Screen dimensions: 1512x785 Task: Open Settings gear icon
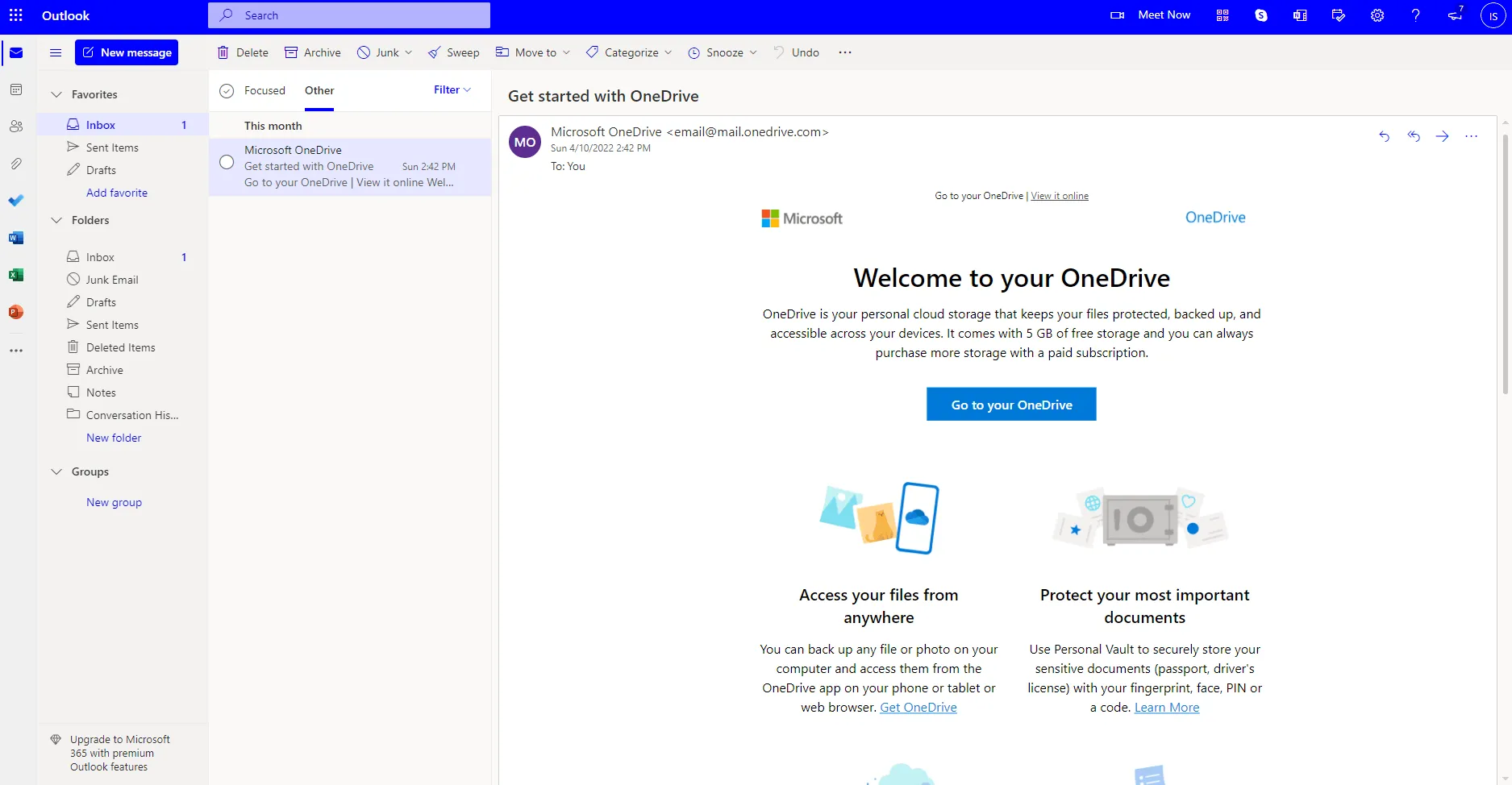point(1377,15)
